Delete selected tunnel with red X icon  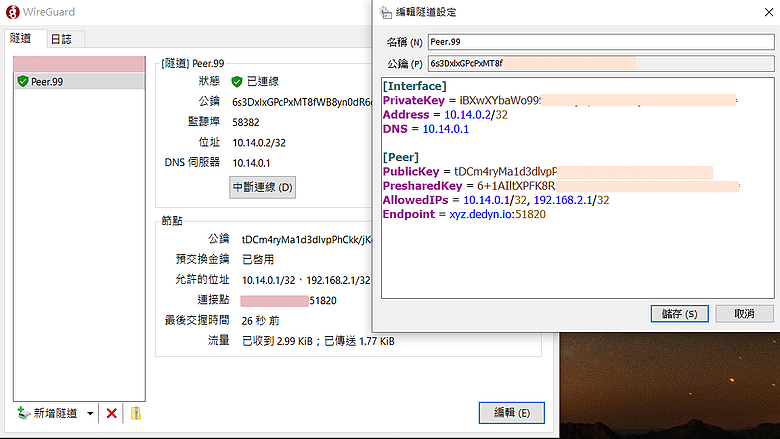coord(111,413)
